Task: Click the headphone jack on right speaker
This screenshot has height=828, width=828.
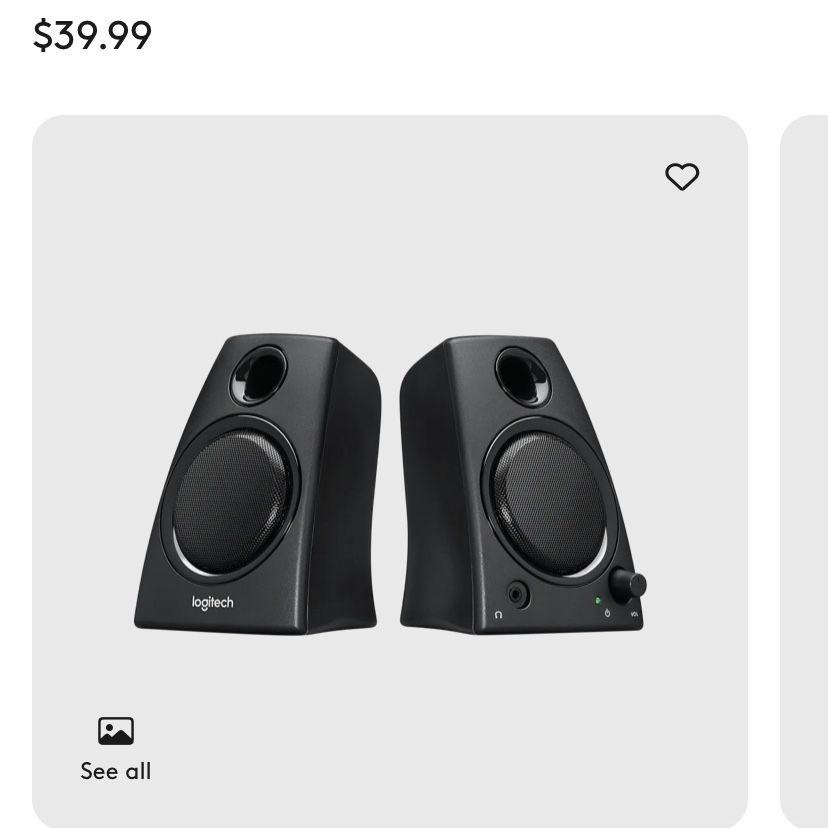Action: pyautogui.click(x=517, y=595)
